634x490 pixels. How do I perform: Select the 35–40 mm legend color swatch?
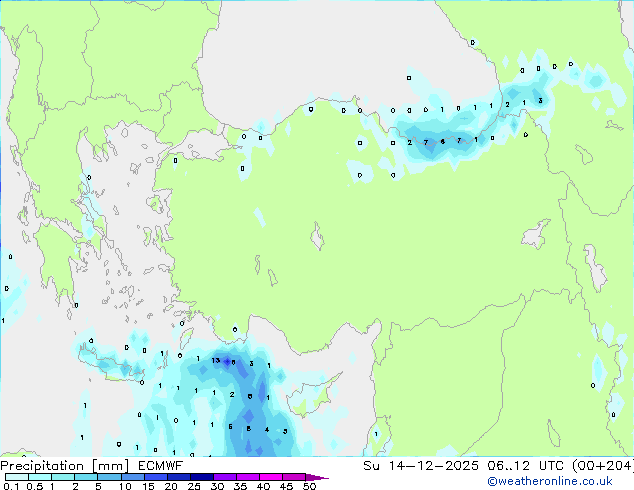[248, 477]
